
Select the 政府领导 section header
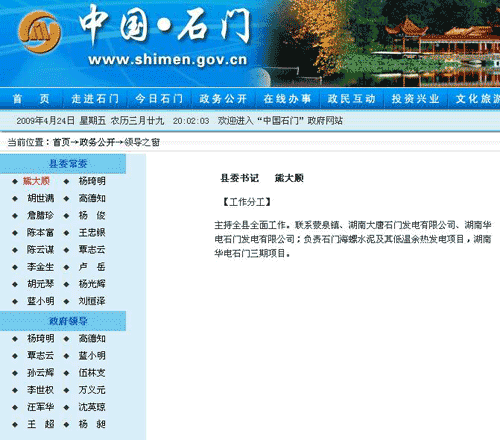pyautogui.click(x=68, y=321)
